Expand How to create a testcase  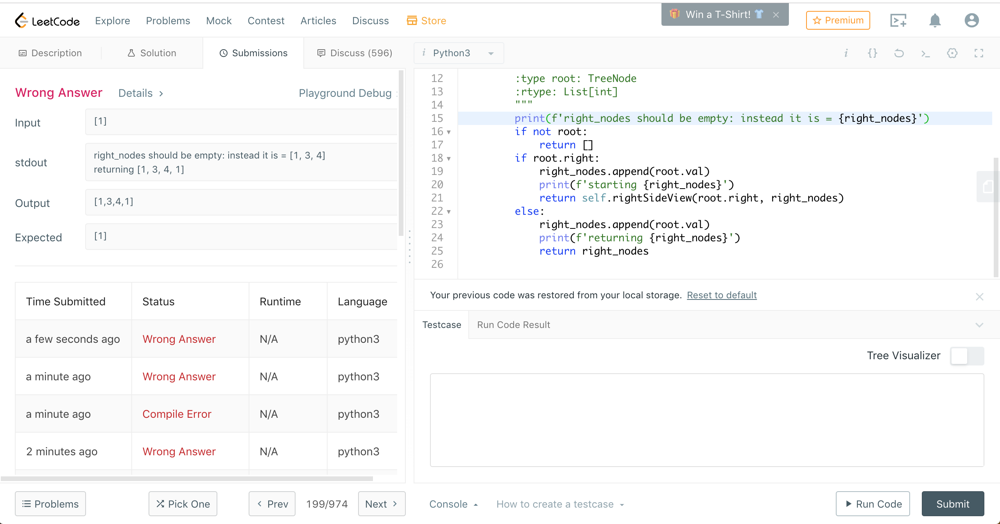pos(560,504)
